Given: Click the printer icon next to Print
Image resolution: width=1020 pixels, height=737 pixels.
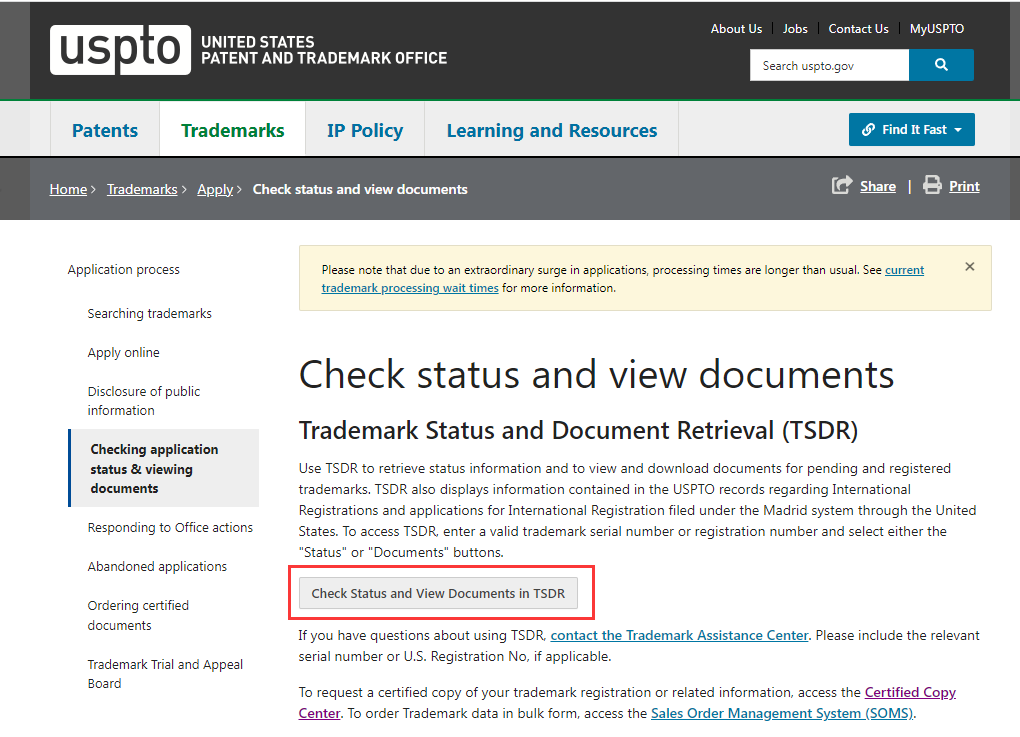Looking at the screenshot, I should point(932,185).
